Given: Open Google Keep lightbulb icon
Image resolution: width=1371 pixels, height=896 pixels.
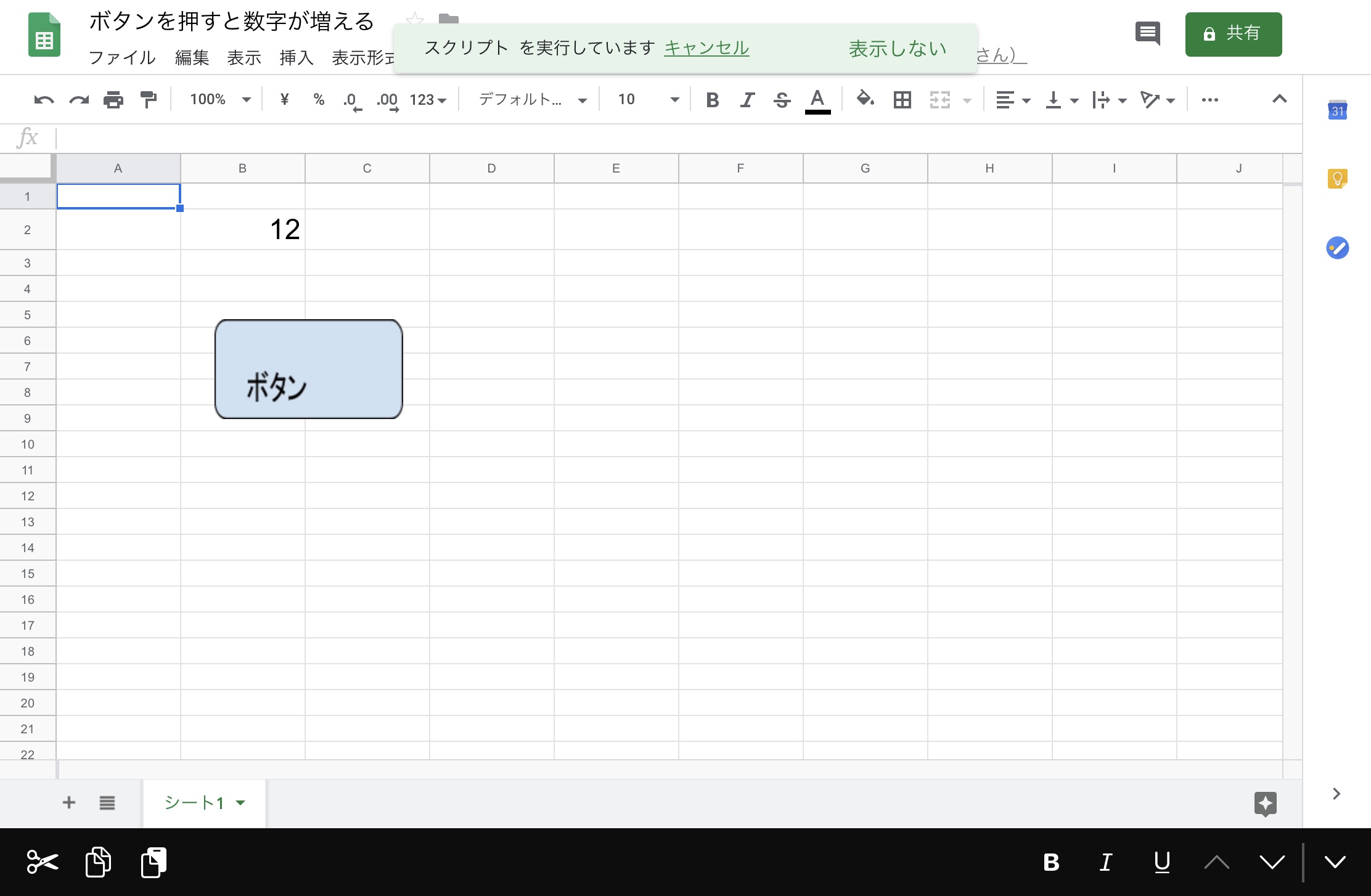Looking at the screenshot, I should 1337,179.
